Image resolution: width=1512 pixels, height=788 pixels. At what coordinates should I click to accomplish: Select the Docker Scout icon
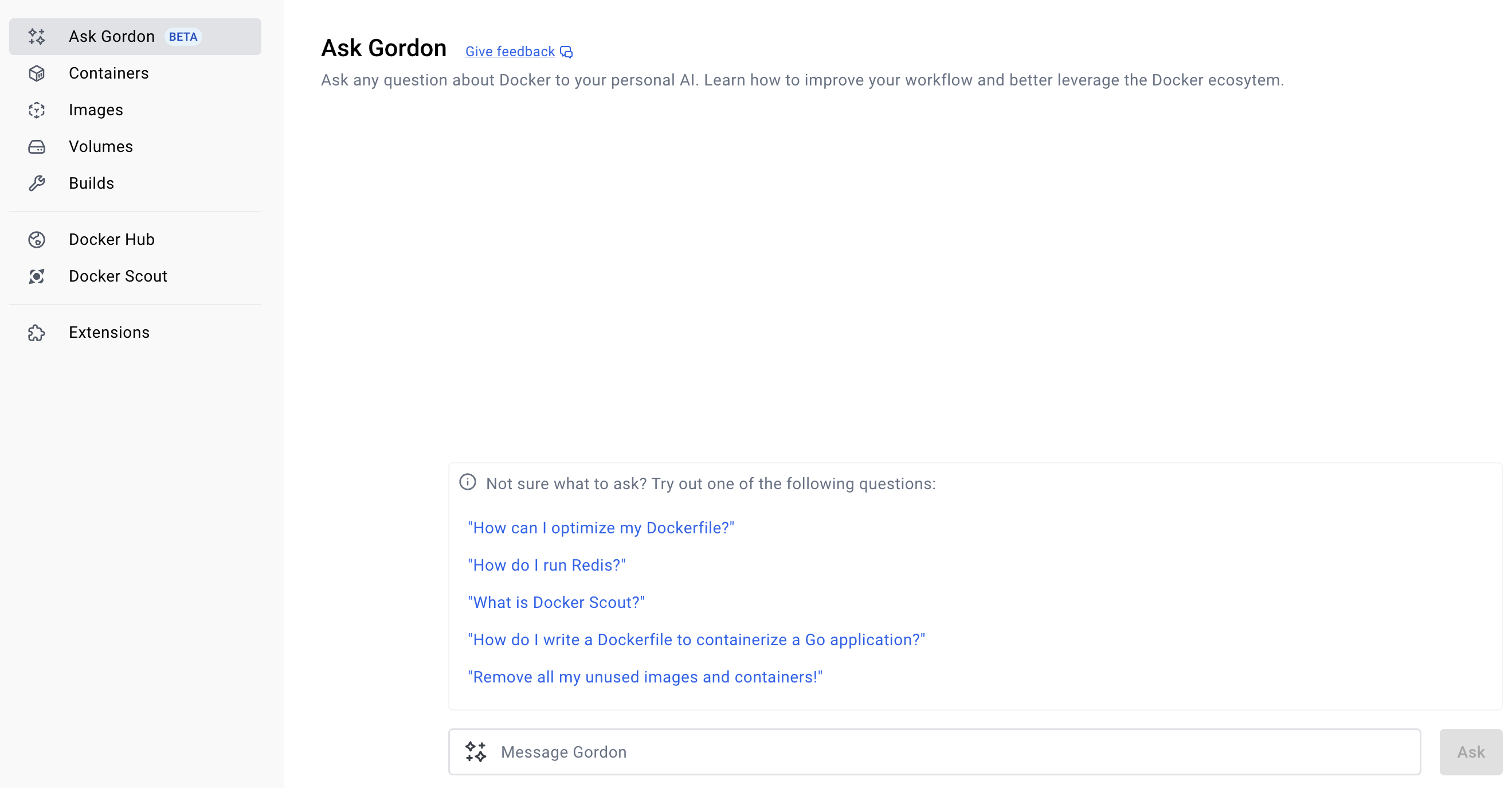(x=36, y=276)
